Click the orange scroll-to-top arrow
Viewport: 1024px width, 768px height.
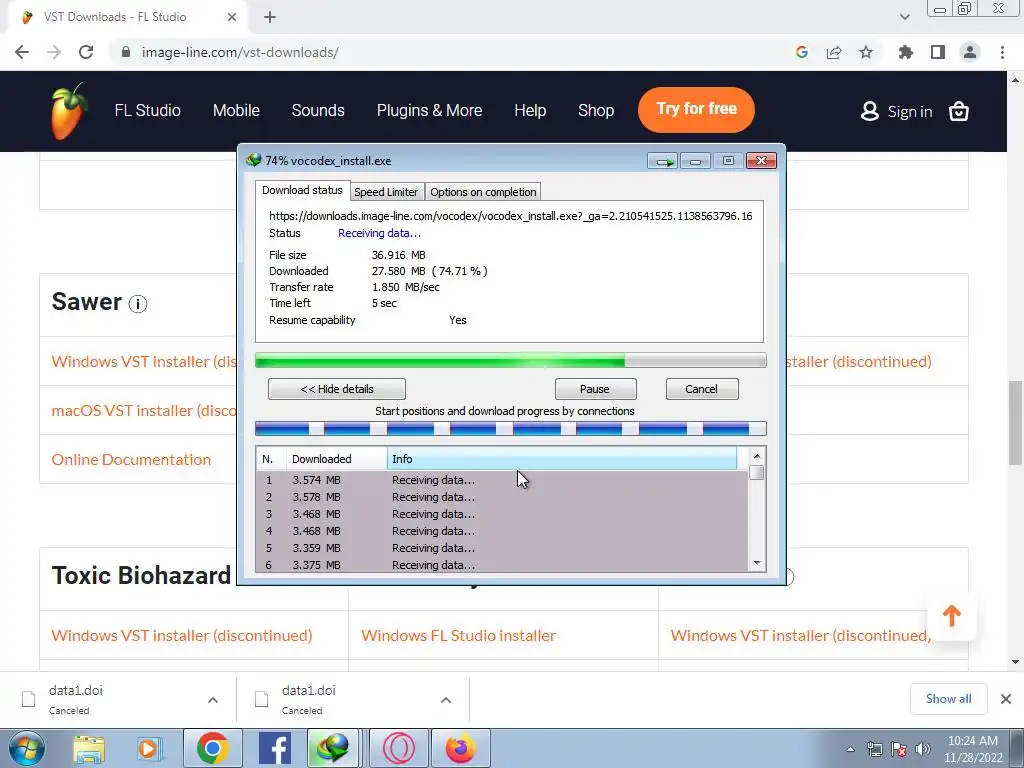click(952, 616)
